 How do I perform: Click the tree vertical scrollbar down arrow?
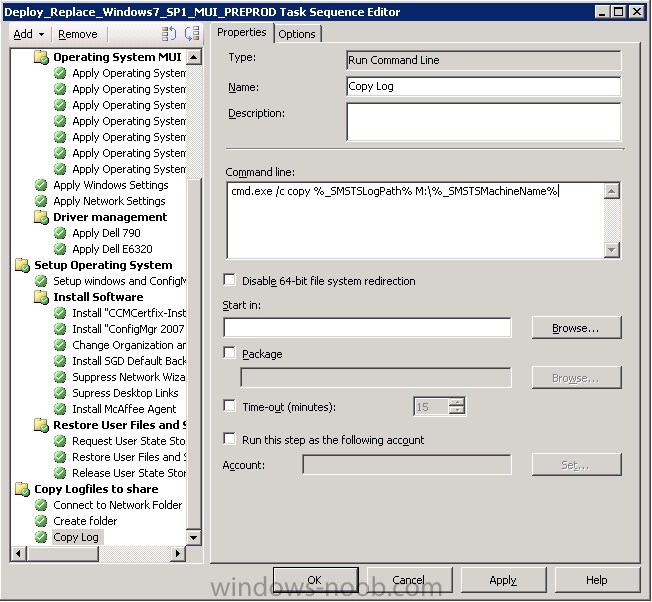194,537
